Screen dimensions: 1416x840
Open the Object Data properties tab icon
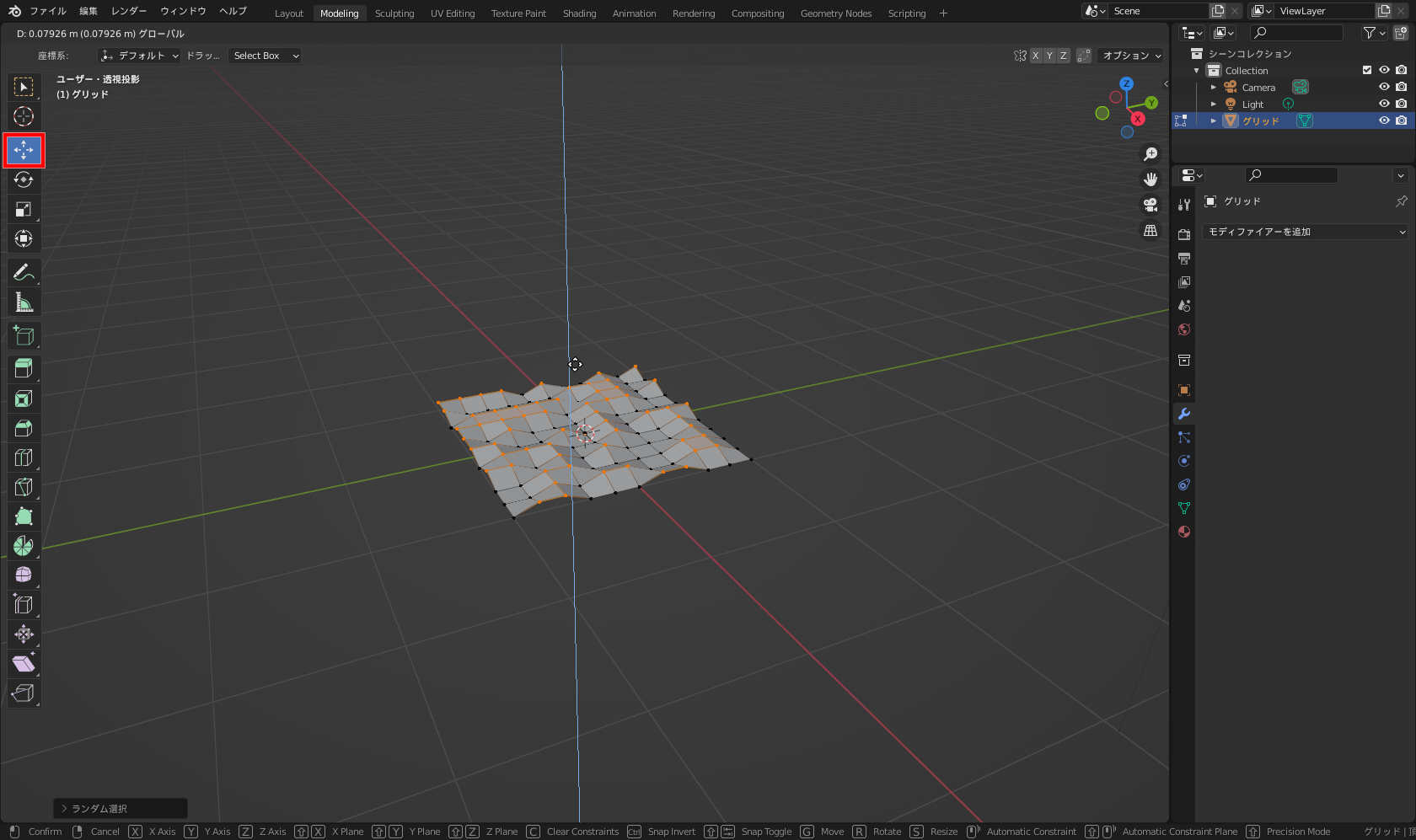[x=1184, y=508]
